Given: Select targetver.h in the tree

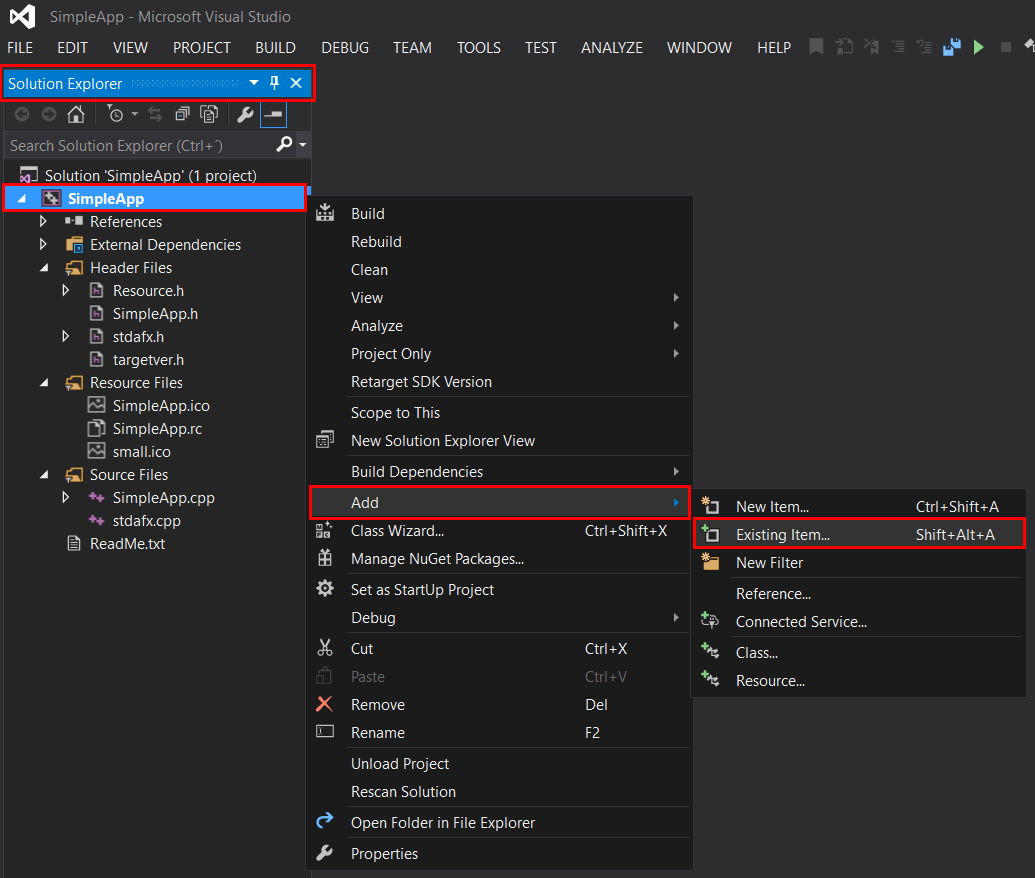Looking at the screenshot, I should (148, 360).
